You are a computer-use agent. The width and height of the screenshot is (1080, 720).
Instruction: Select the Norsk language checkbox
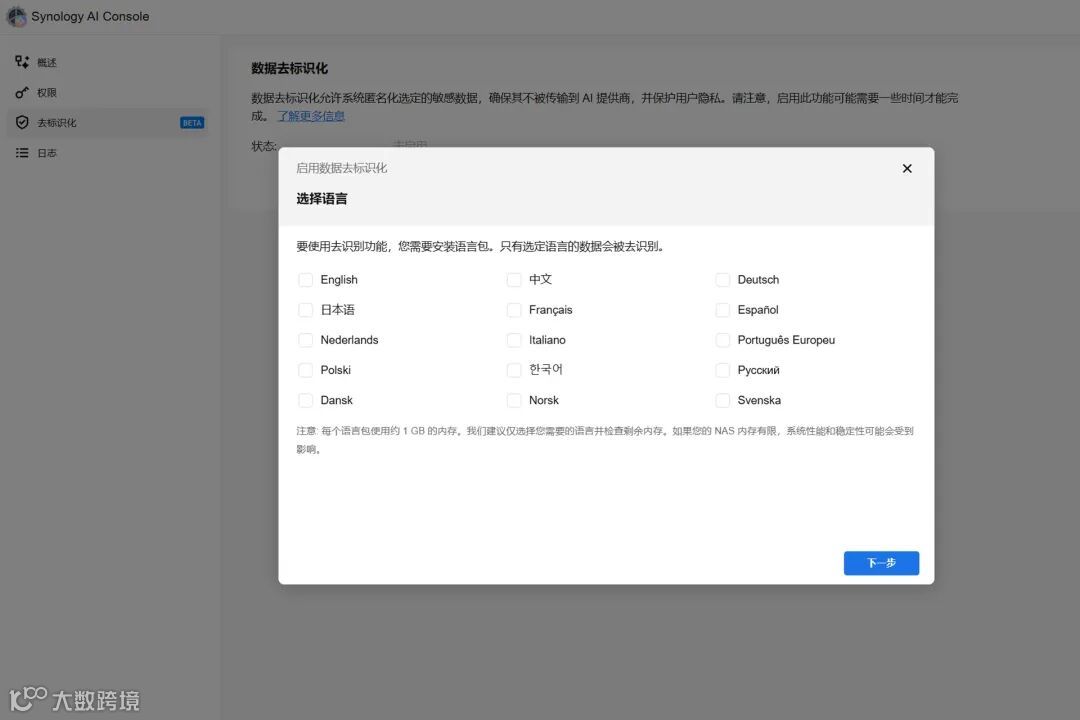click(514, 400)
